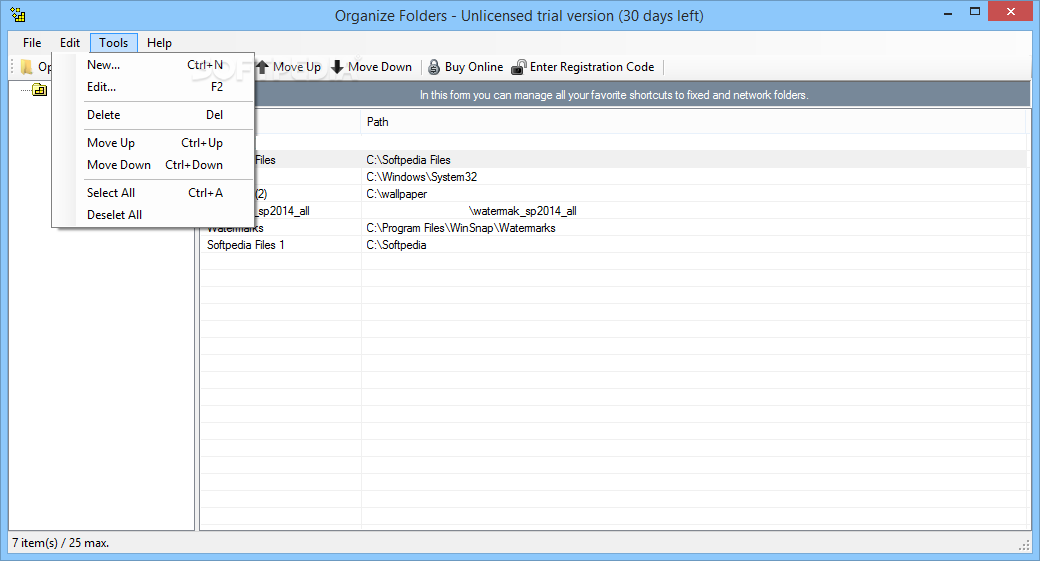Viewport: 1040px width, 561px height.
Task: Select the folder tree node icon
Action: click(x=40, y=90)
